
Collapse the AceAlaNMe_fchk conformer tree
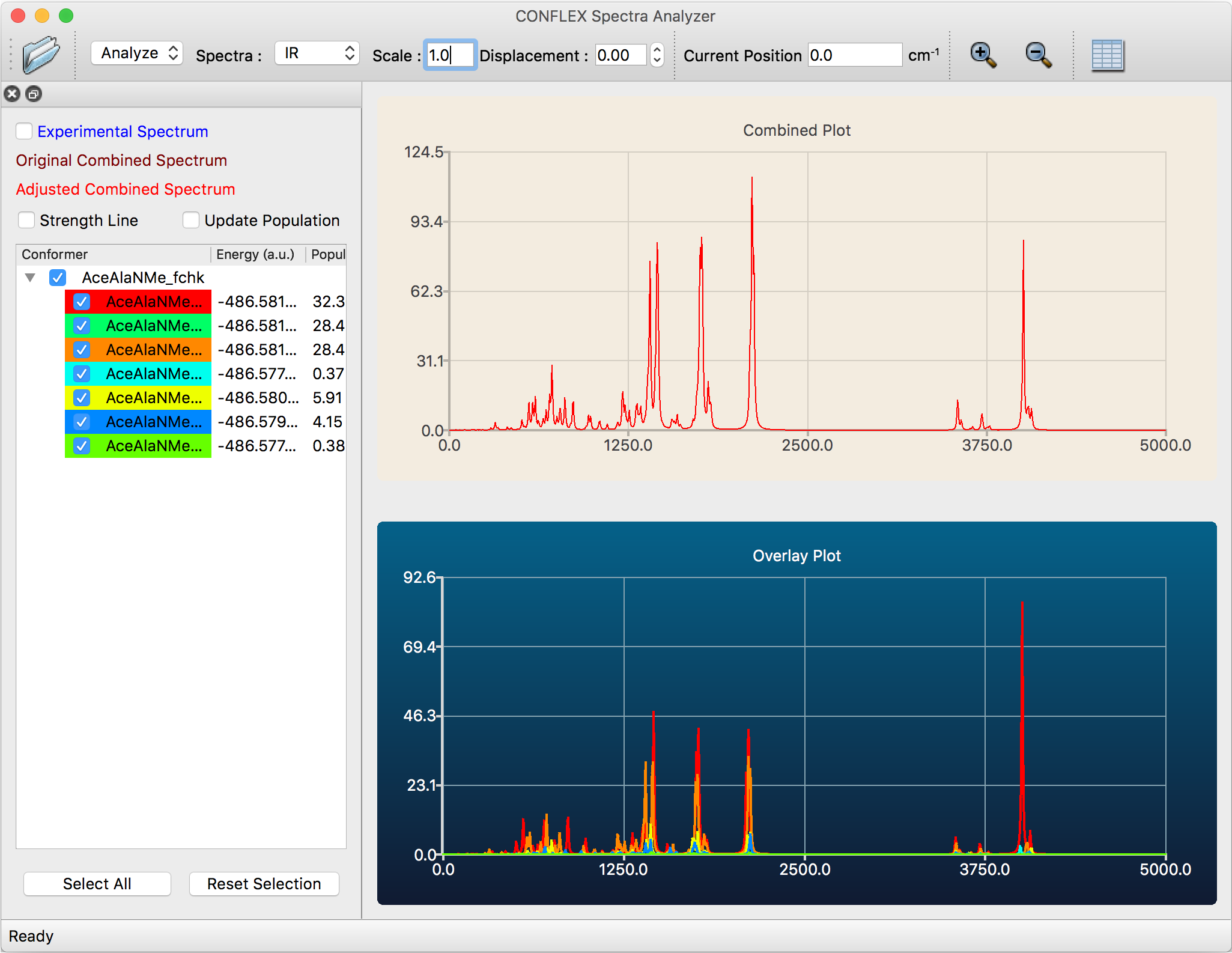30,278
